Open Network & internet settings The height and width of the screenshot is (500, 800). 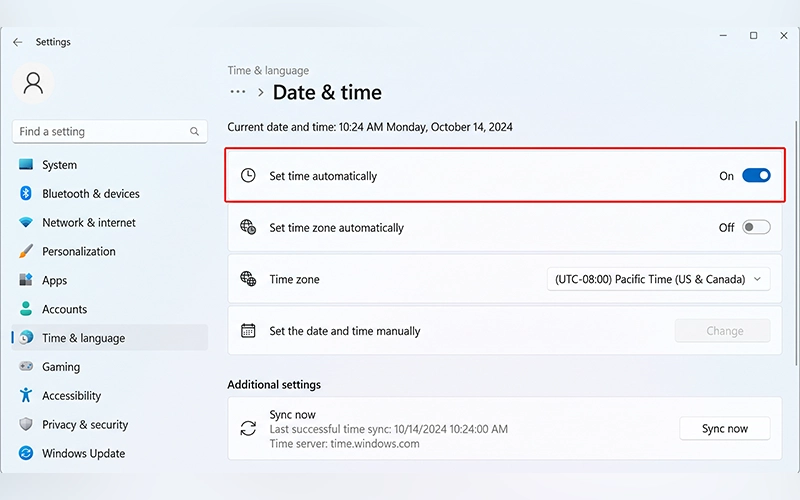point(110,222)
